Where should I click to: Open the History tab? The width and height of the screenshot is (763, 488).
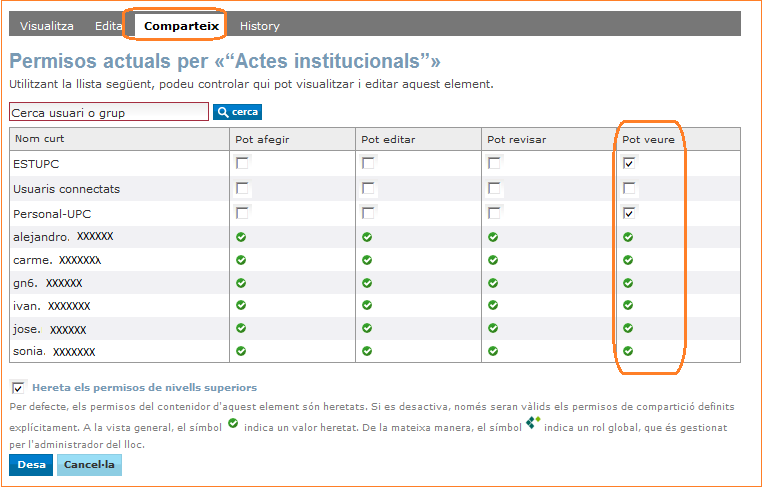tap(260, 26)
